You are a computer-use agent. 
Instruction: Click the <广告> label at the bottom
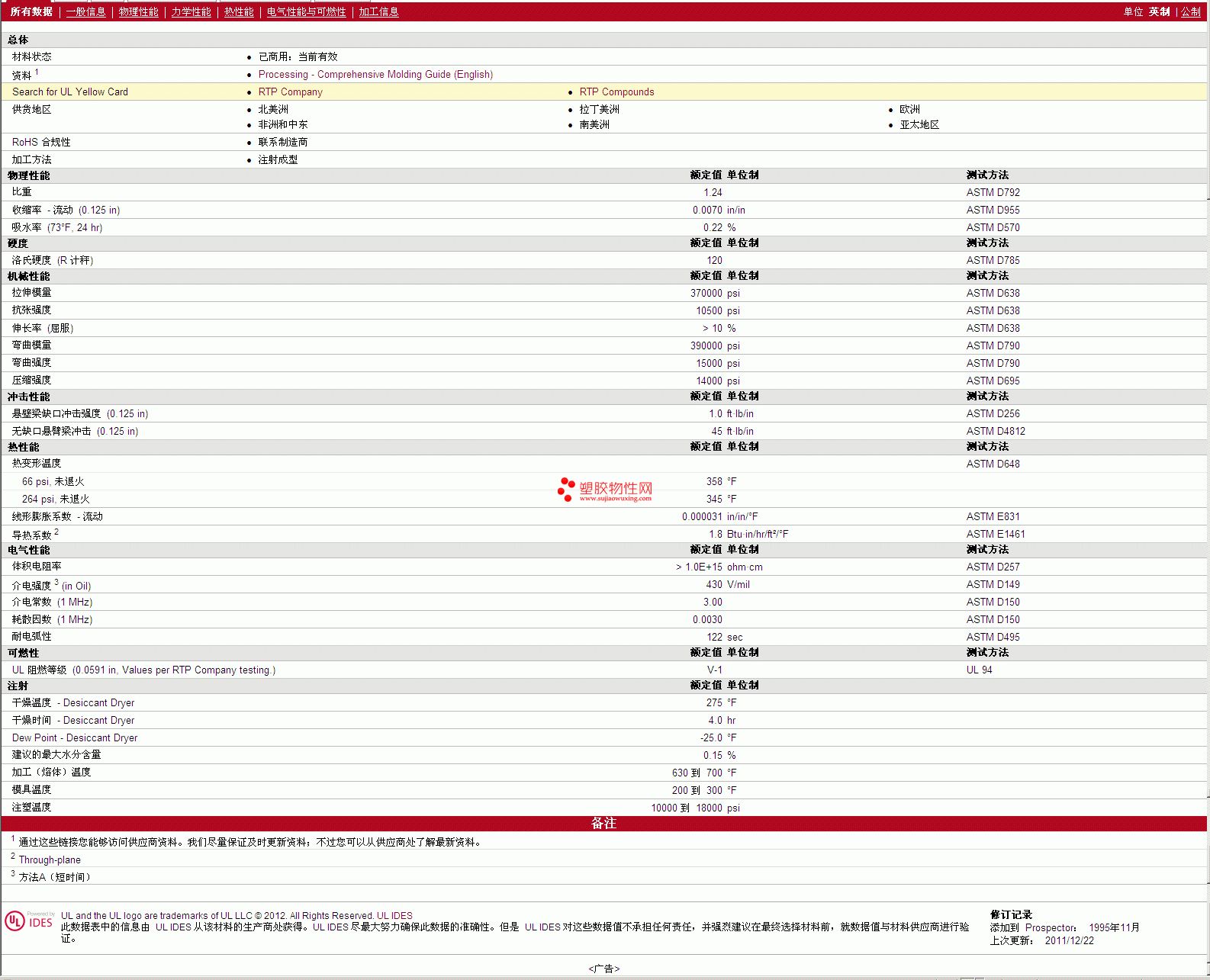click(x=604, y=969)
